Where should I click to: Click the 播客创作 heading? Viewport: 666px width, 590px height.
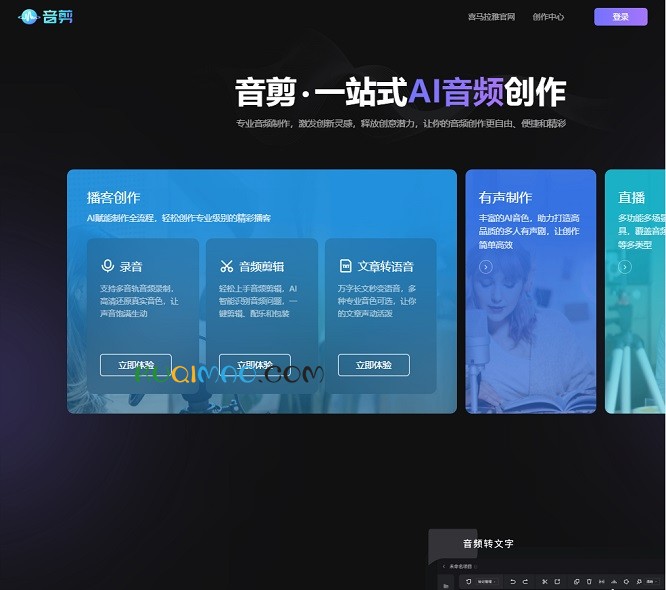(113, 198)
